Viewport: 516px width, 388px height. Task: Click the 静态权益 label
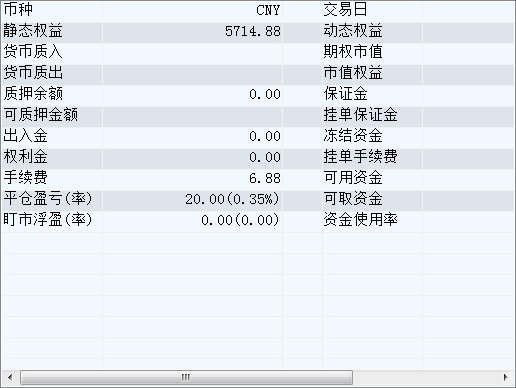tap(33, 31)
